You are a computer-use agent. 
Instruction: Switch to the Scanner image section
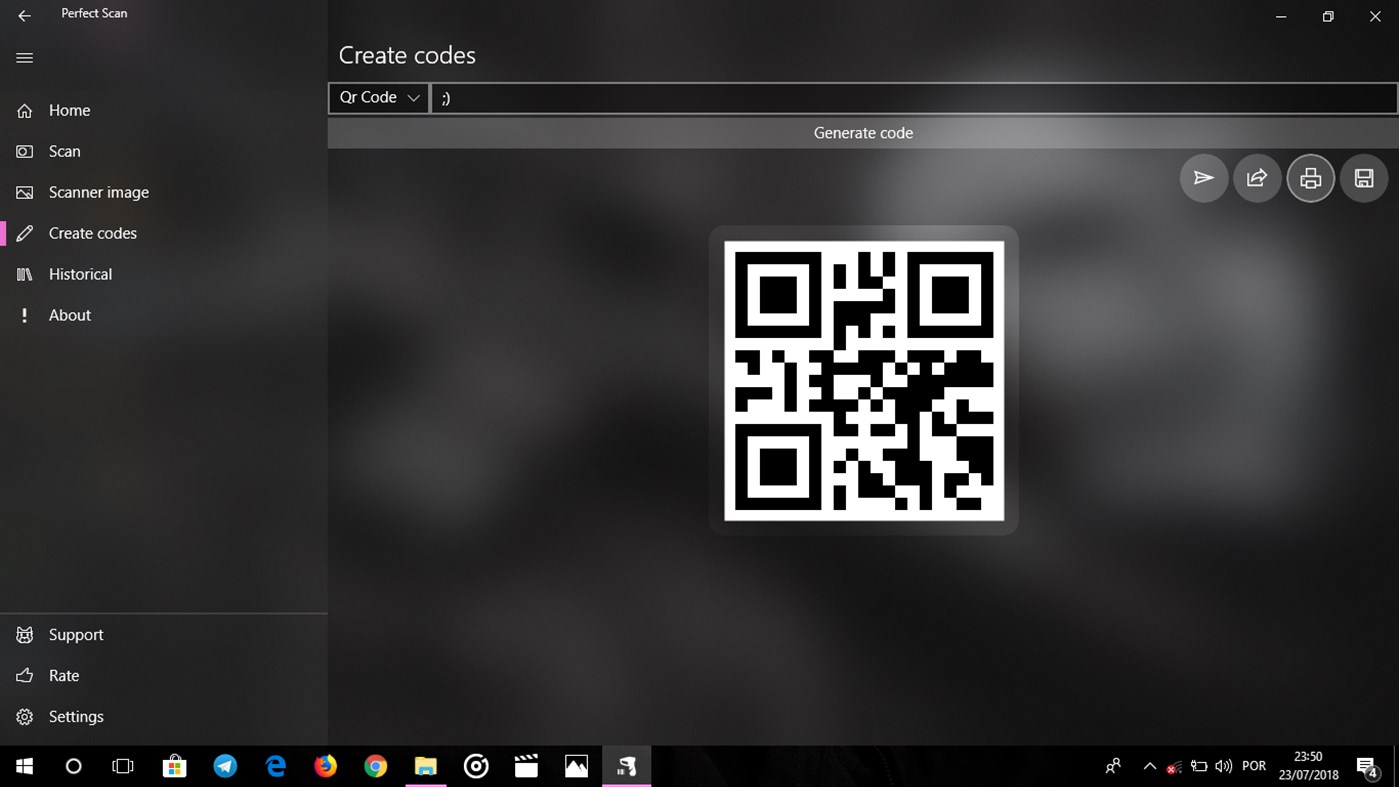pyautogui.click(x=97, y=192)
